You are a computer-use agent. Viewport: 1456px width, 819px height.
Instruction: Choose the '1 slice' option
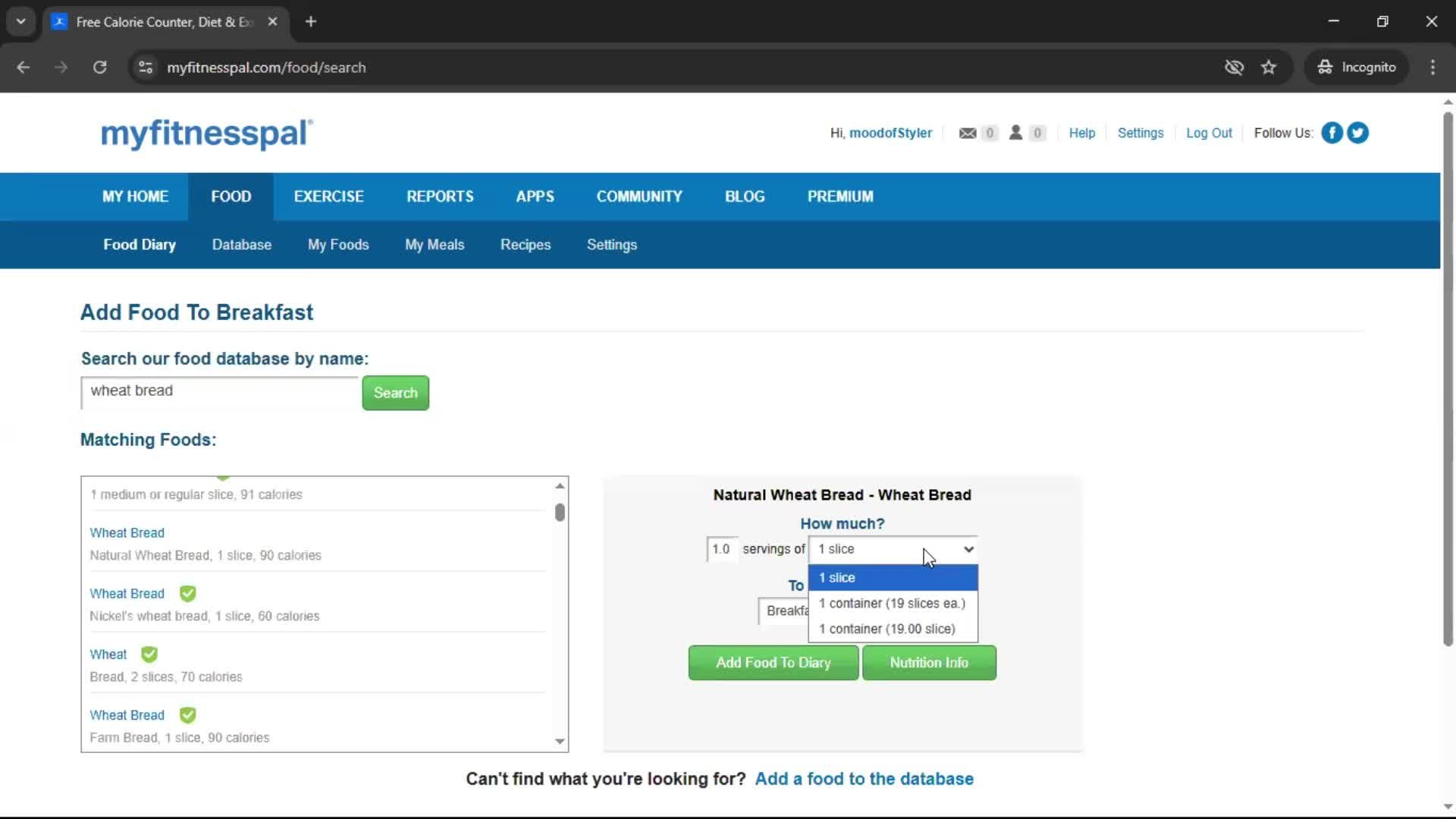(893, 578)
